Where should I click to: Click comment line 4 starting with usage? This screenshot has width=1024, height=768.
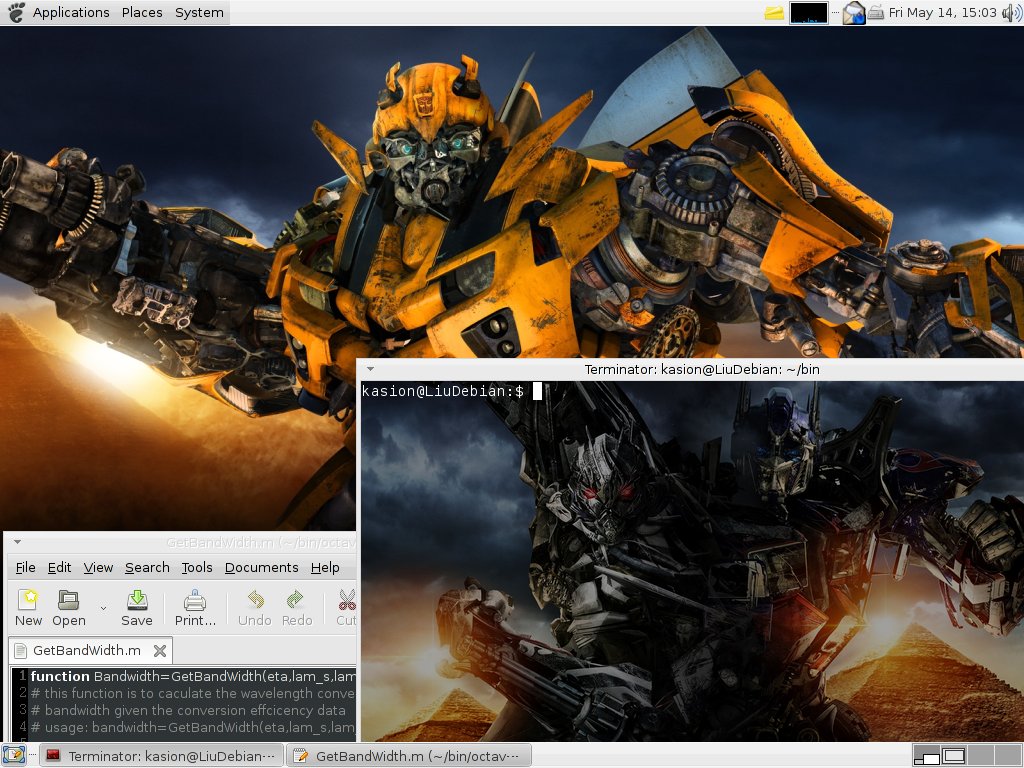pyautogui.click(x=193, y=728)
